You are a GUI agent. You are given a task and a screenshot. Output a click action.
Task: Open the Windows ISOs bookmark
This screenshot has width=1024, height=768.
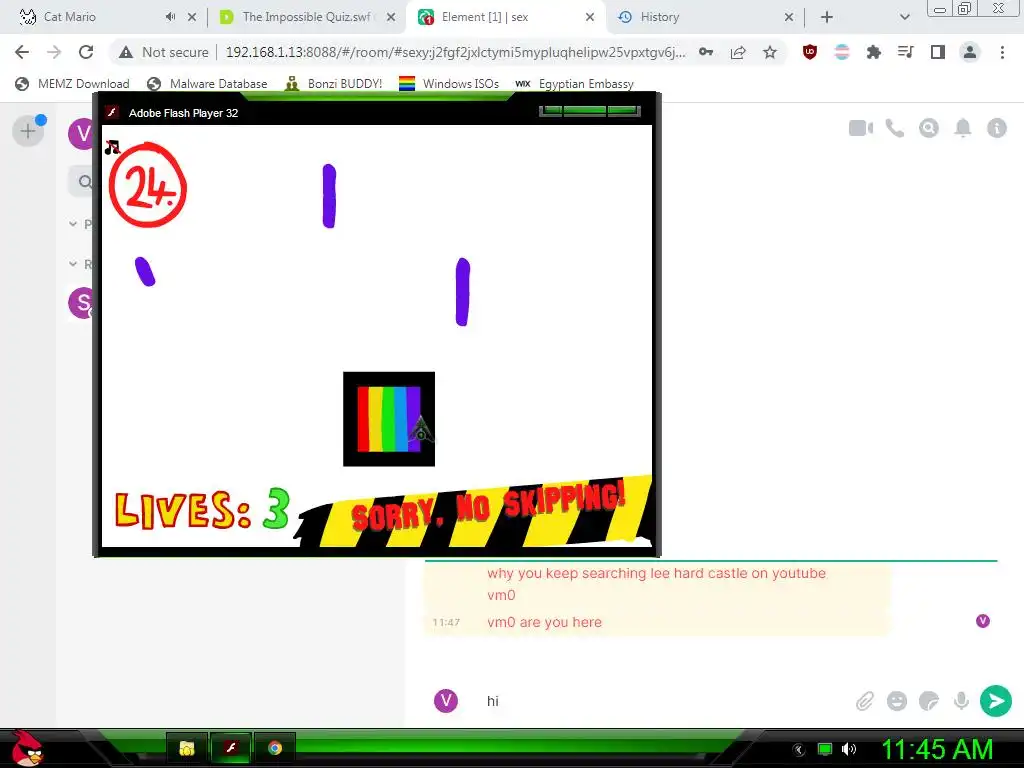click(x=449, y=84)
